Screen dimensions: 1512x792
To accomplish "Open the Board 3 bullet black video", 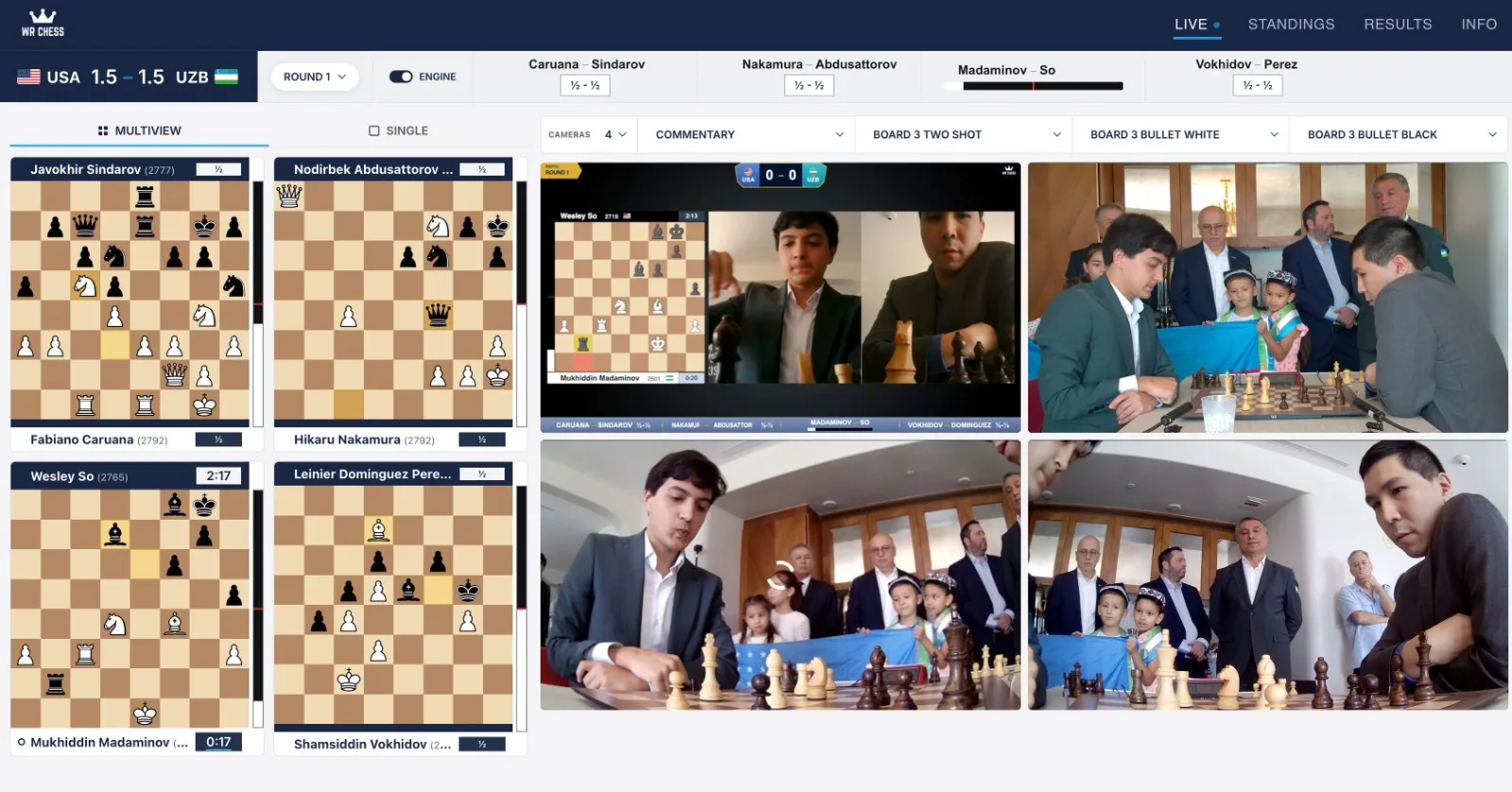I will (x=1268, y=575).
